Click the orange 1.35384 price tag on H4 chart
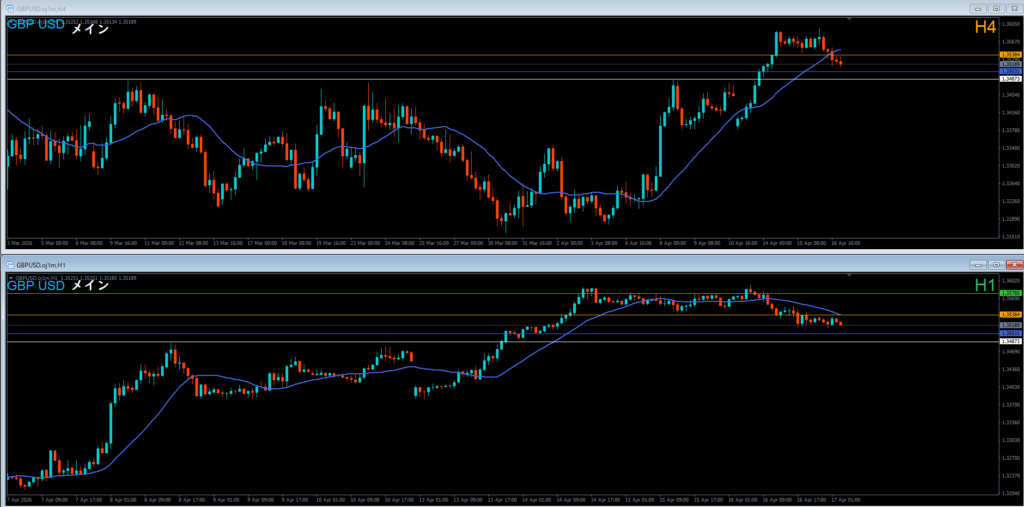Screen dimensions: 1024x507 [x=1009, y=55]
